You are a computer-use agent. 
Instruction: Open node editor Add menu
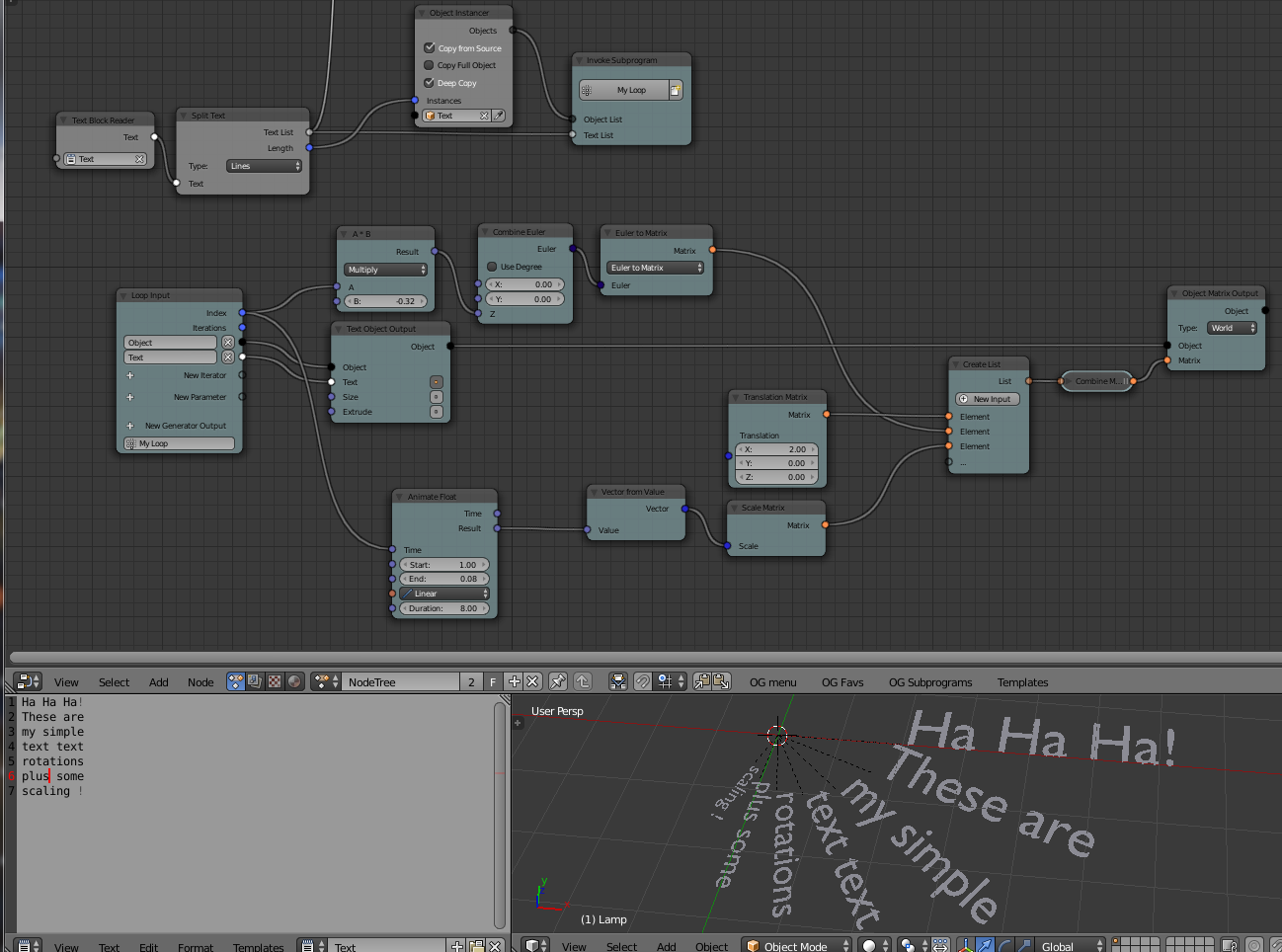(158, 682)
